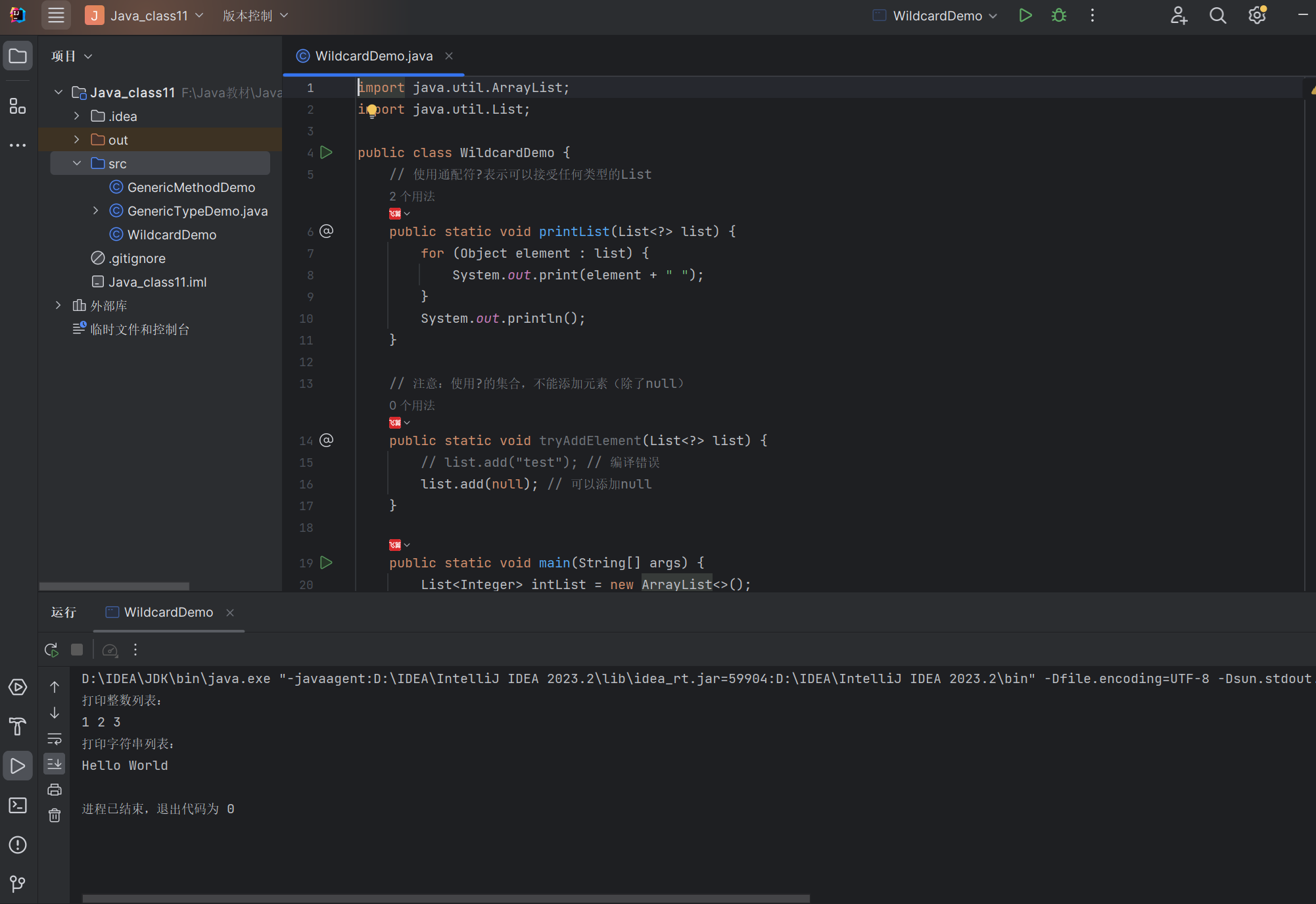Open the Search Everywhere magnifier
The image size is (1316, 904).
1217,15
